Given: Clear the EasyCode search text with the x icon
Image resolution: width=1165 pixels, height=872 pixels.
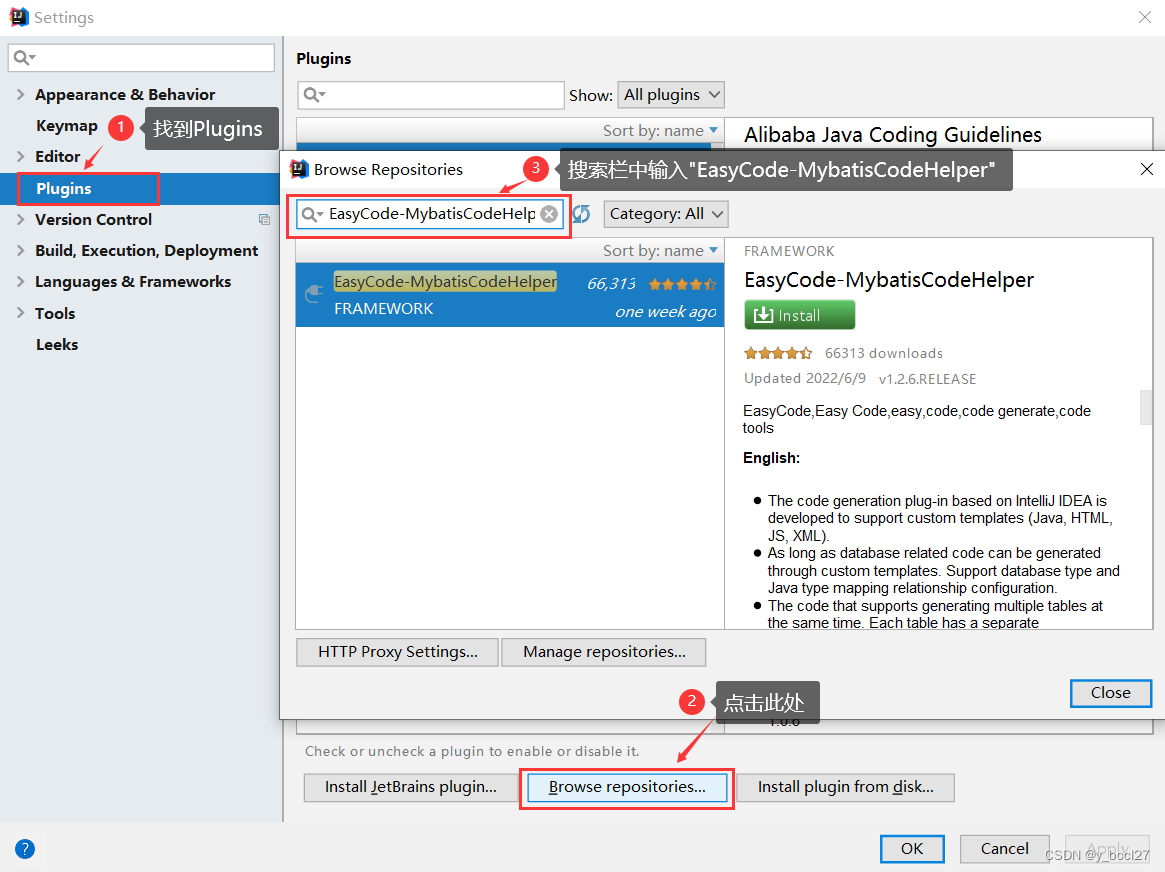Looking at the screenshot, I should (549, 213).
